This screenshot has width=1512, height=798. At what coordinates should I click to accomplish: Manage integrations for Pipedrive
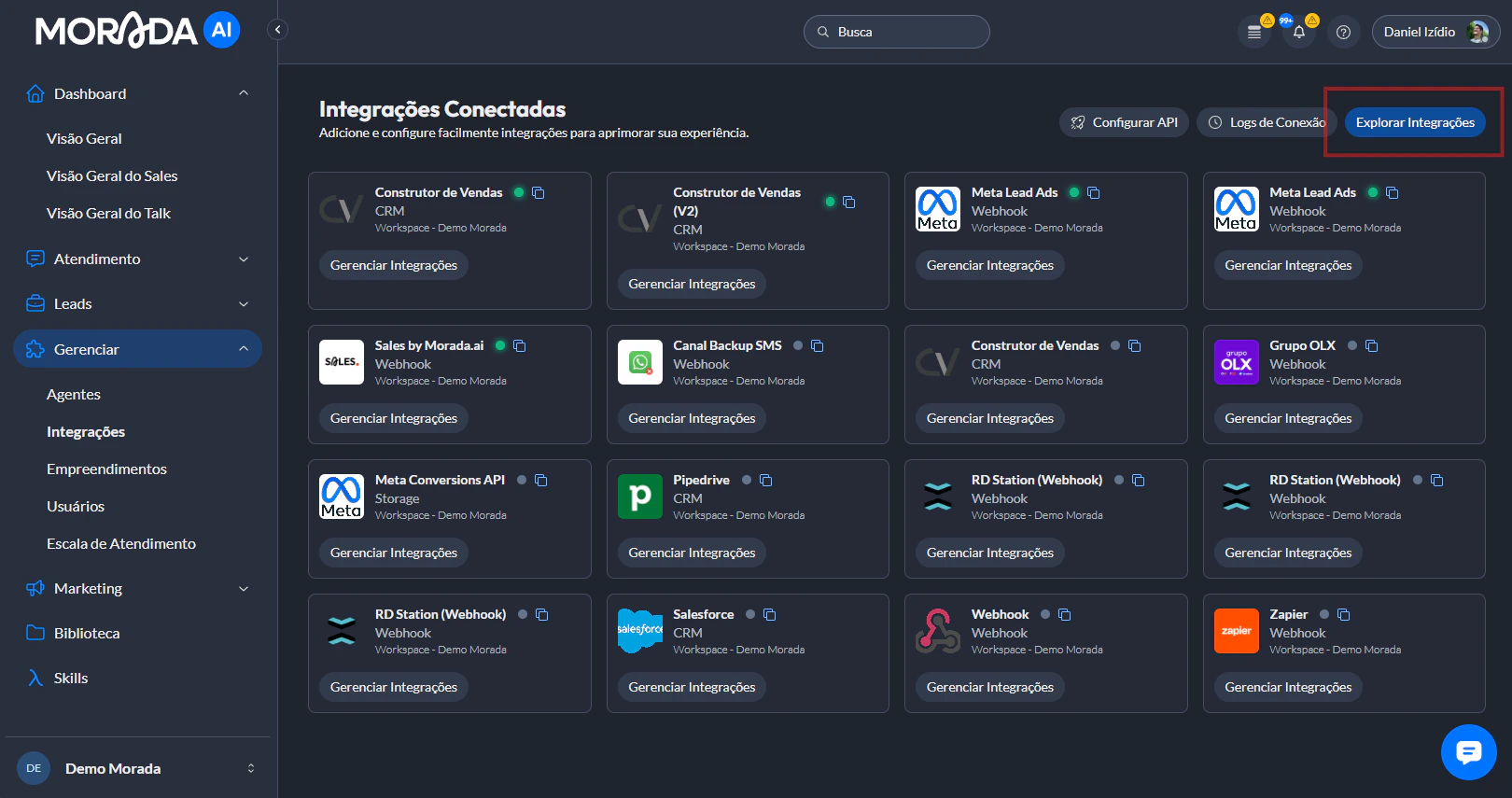pos(692,553)
